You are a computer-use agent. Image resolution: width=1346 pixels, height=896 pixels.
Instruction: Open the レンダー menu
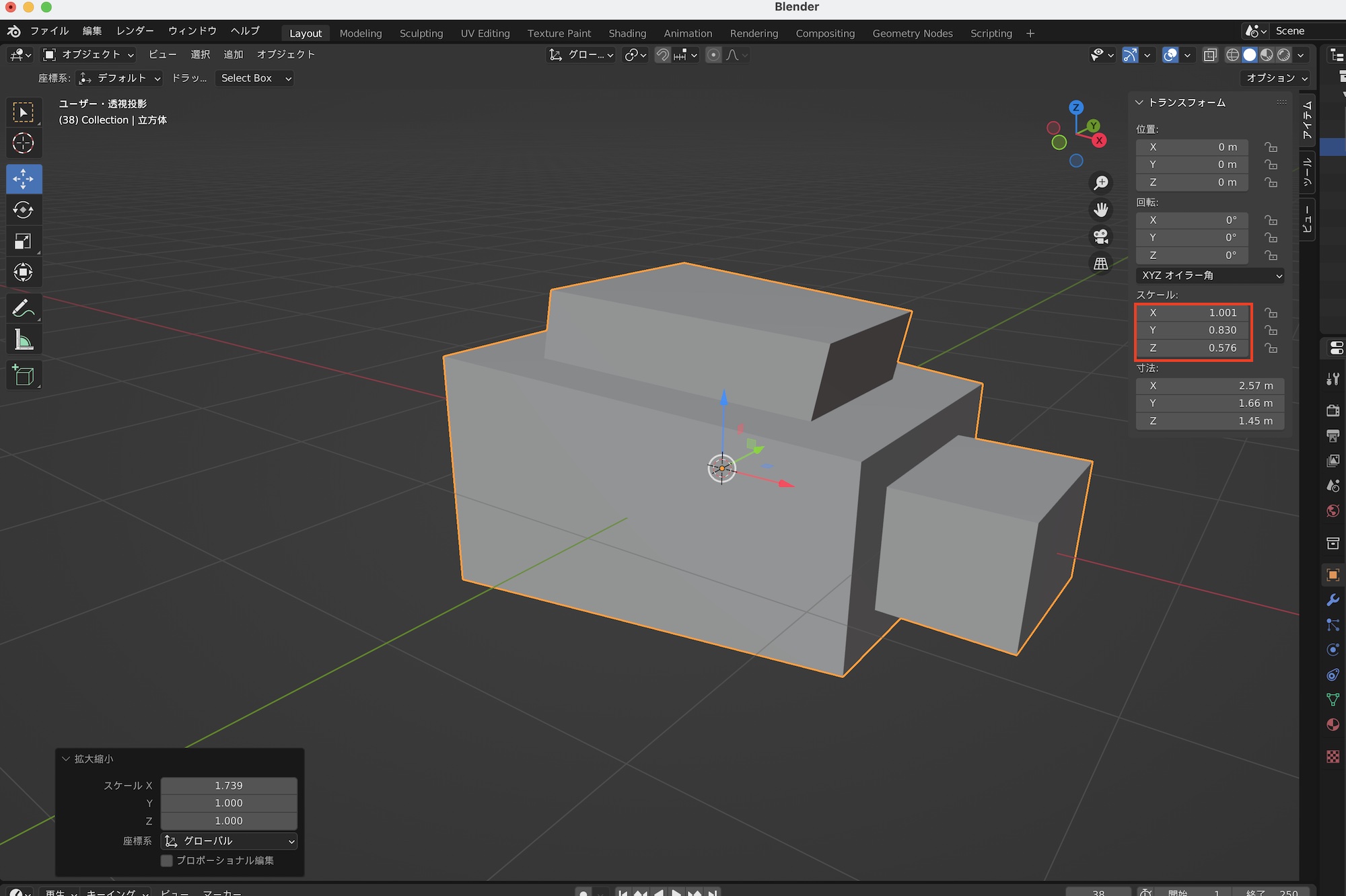coord(135,31)
